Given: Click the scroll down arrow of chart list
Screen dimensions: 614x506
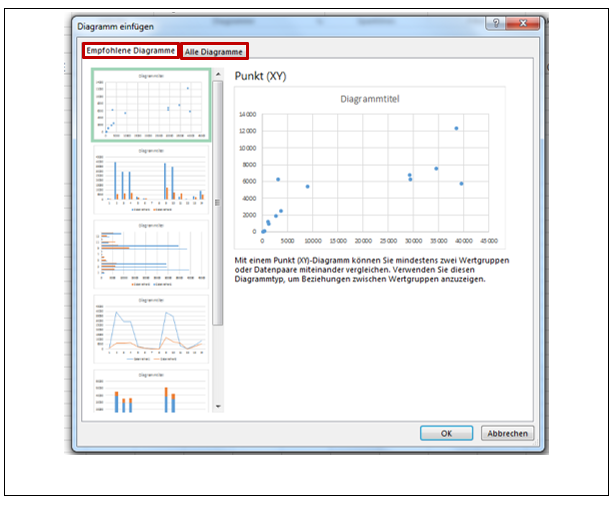Looking at the screenshot, I should pyautogui.click(x=219, y=406).
